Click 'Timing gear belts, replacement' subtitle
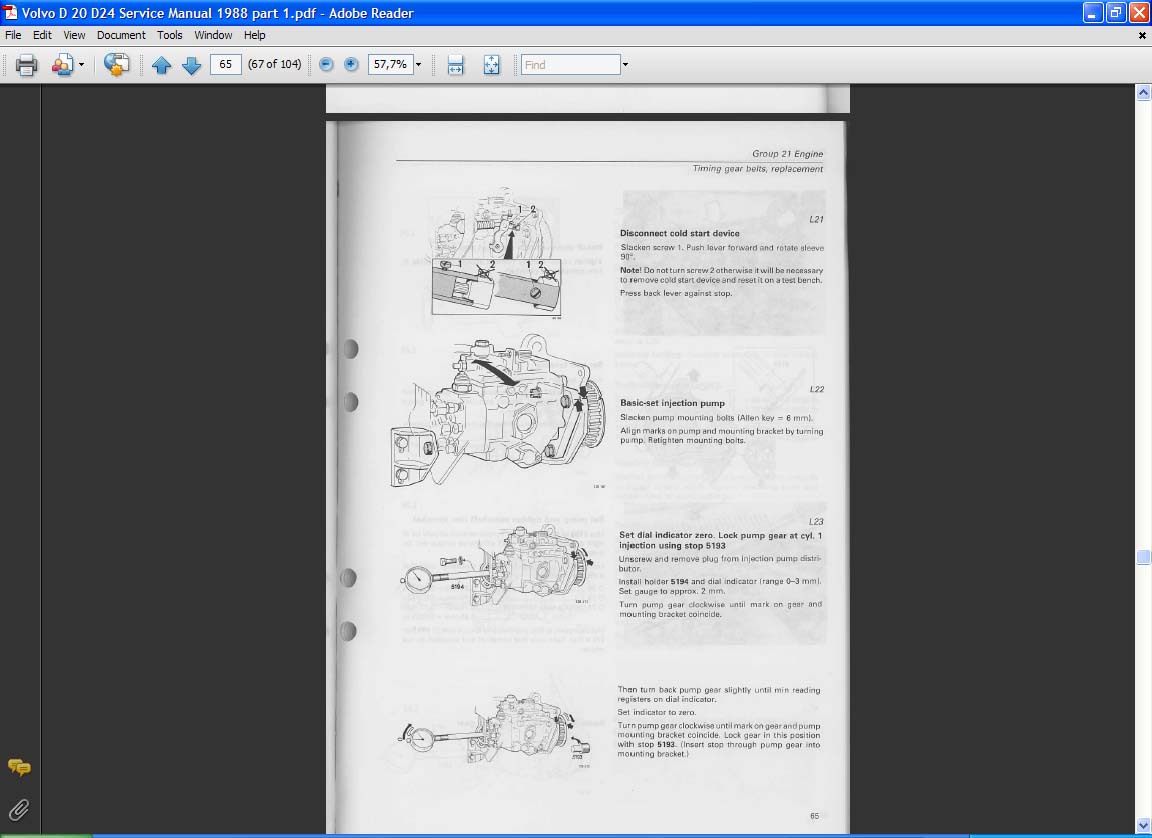The width and height of the screenshot is (1152, 838). (757, 168)
